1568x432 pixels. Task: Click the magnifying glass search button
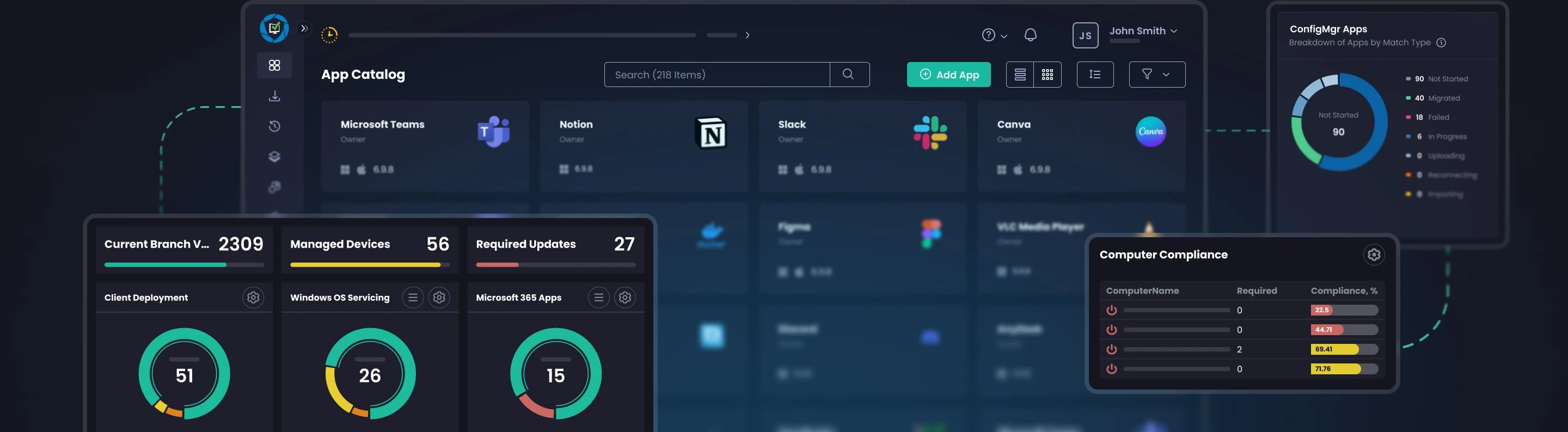click(849, 74)
